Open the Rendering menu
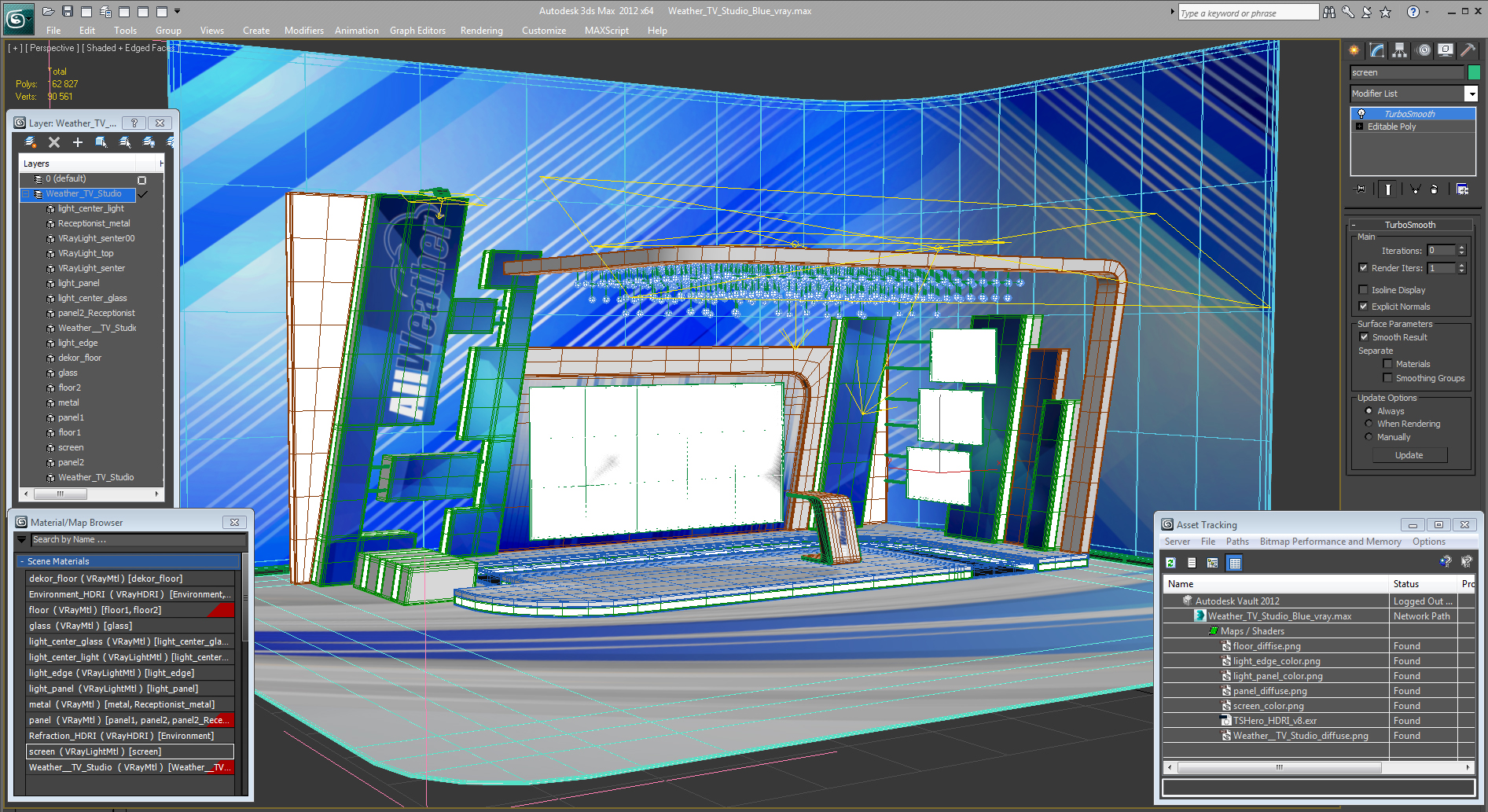Image resolution: width=1488 pixels, height=812 pixels. (x=481, y=31)
